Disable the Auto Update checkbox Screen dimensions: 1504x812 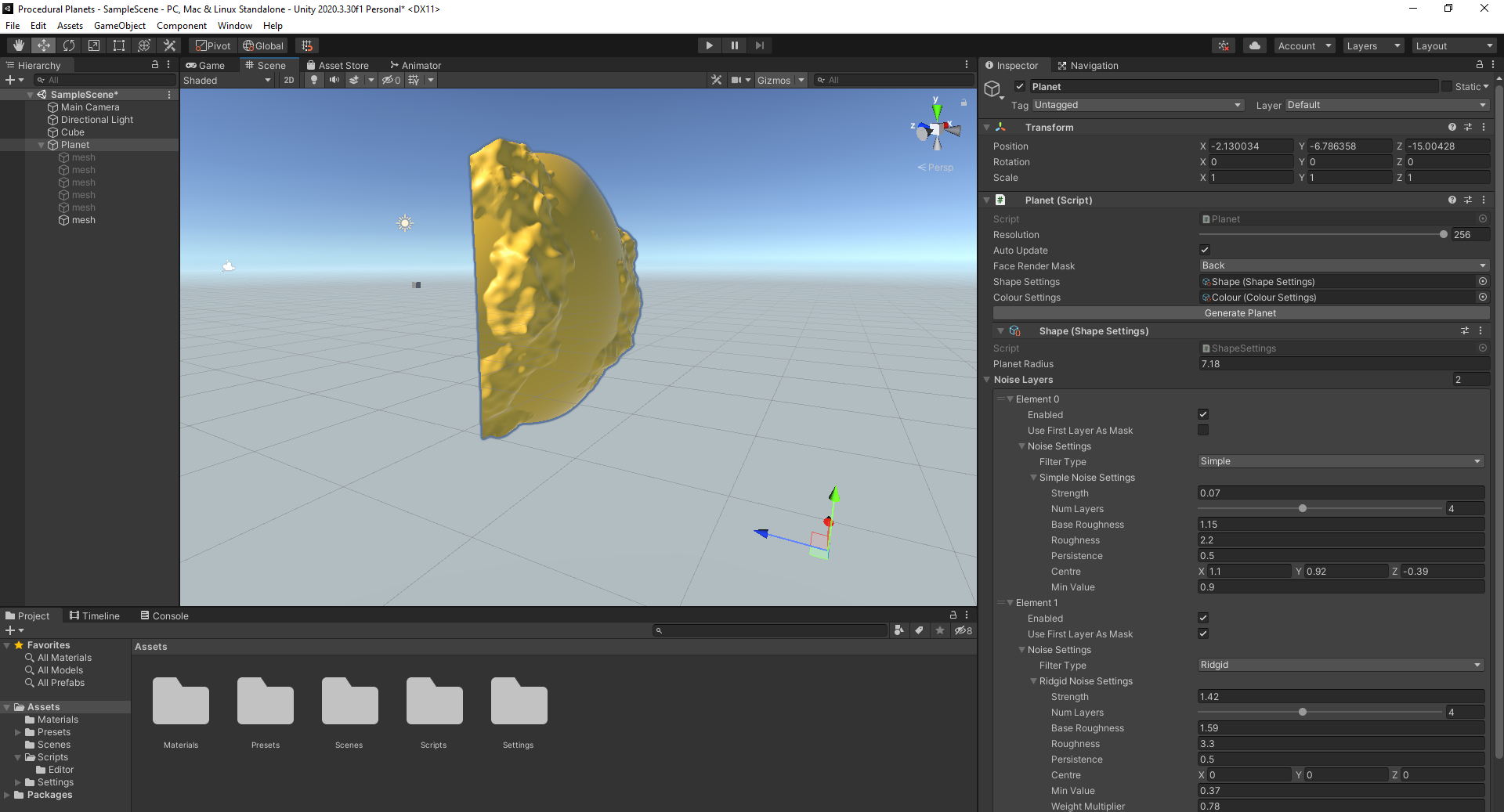(x=1205, y=250)
